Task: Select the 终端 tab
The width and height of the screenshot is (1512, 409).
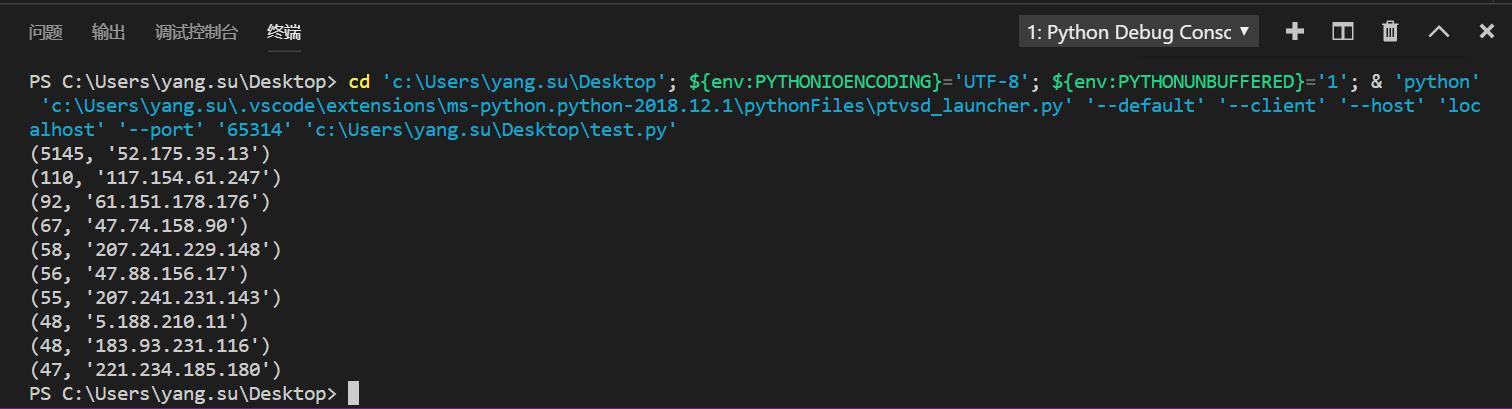Action: tap(284, 32)
